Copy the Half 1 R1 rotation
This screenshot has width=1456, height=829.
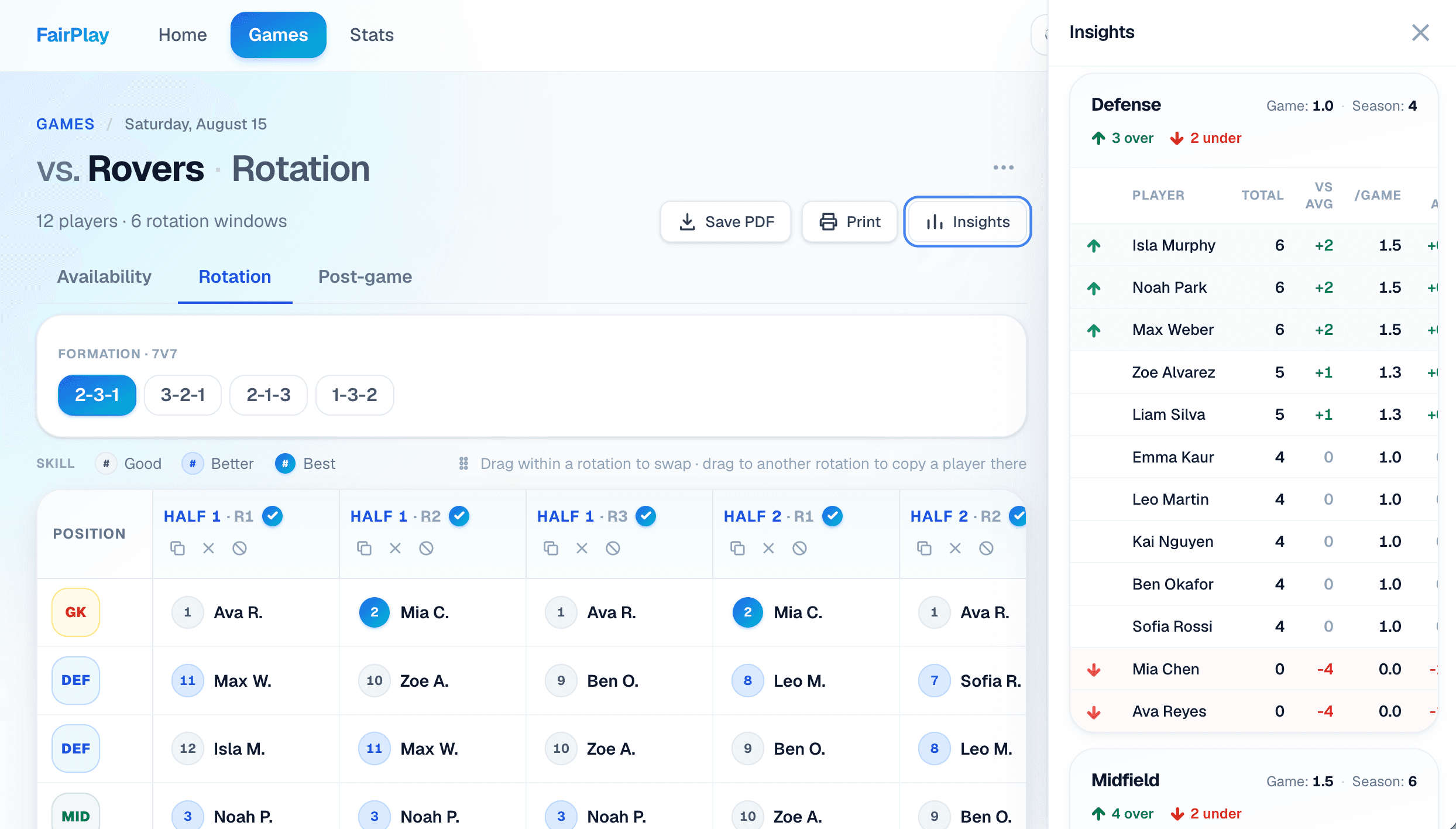coord(177,548)
